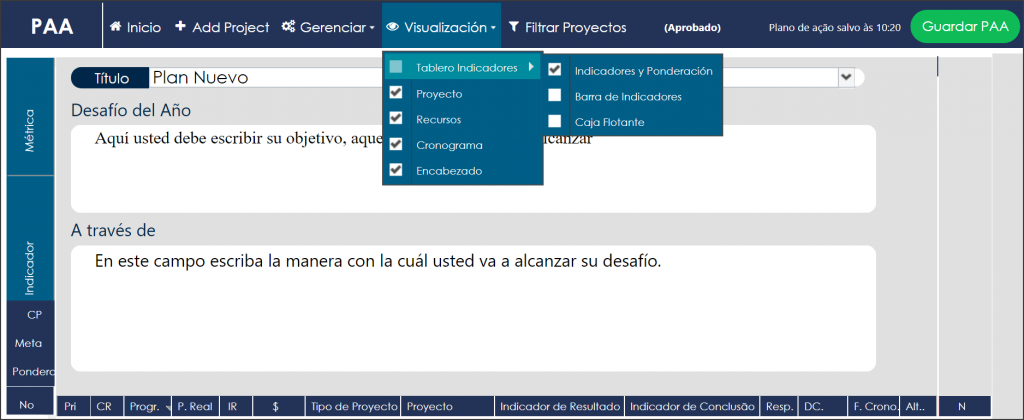Image resolution: width=1024 pixels, height=420 pixels.
Task: Click the N column header
Action: [965, 406]
